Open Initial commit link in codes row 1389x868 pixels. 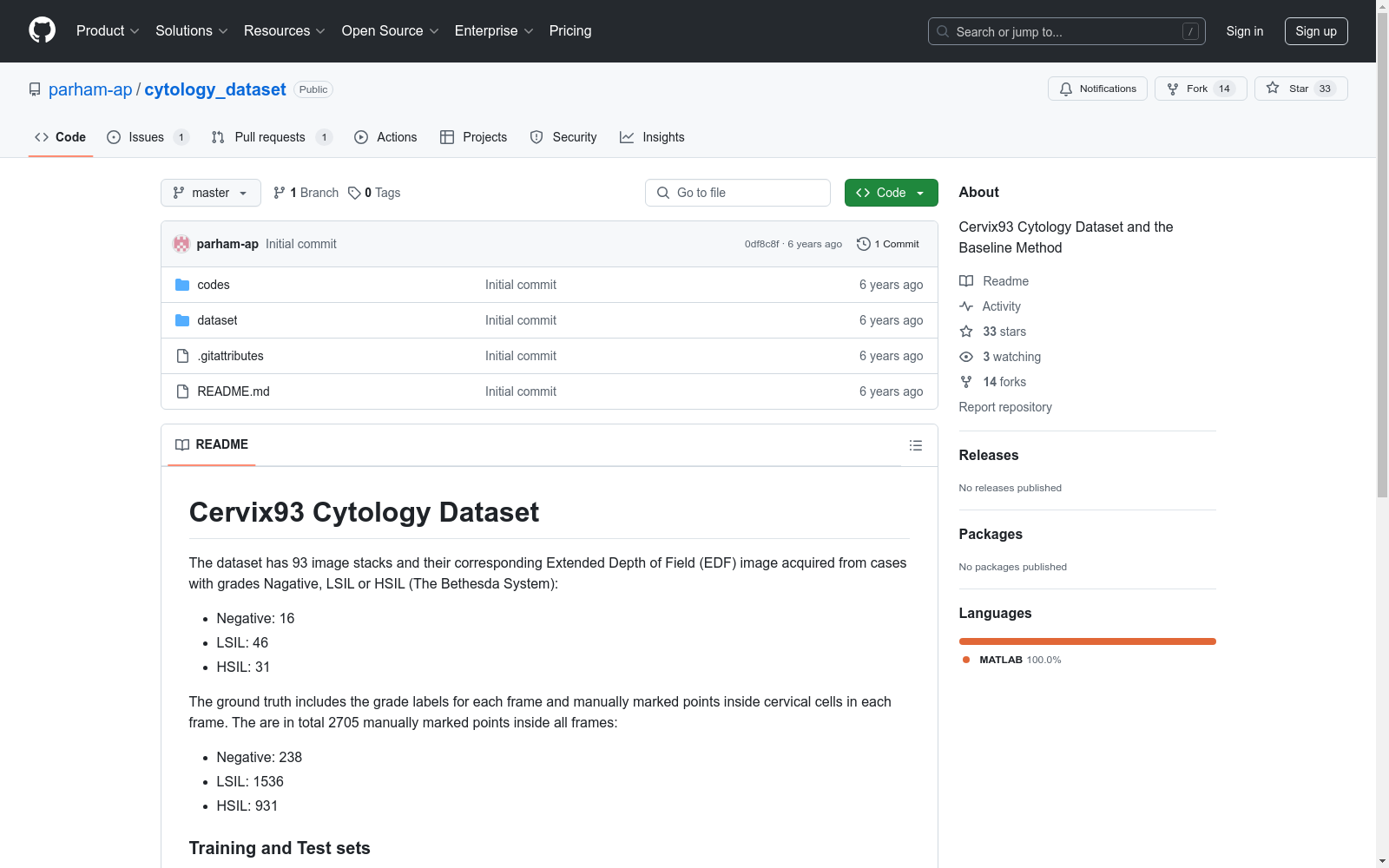coord(521,285)
